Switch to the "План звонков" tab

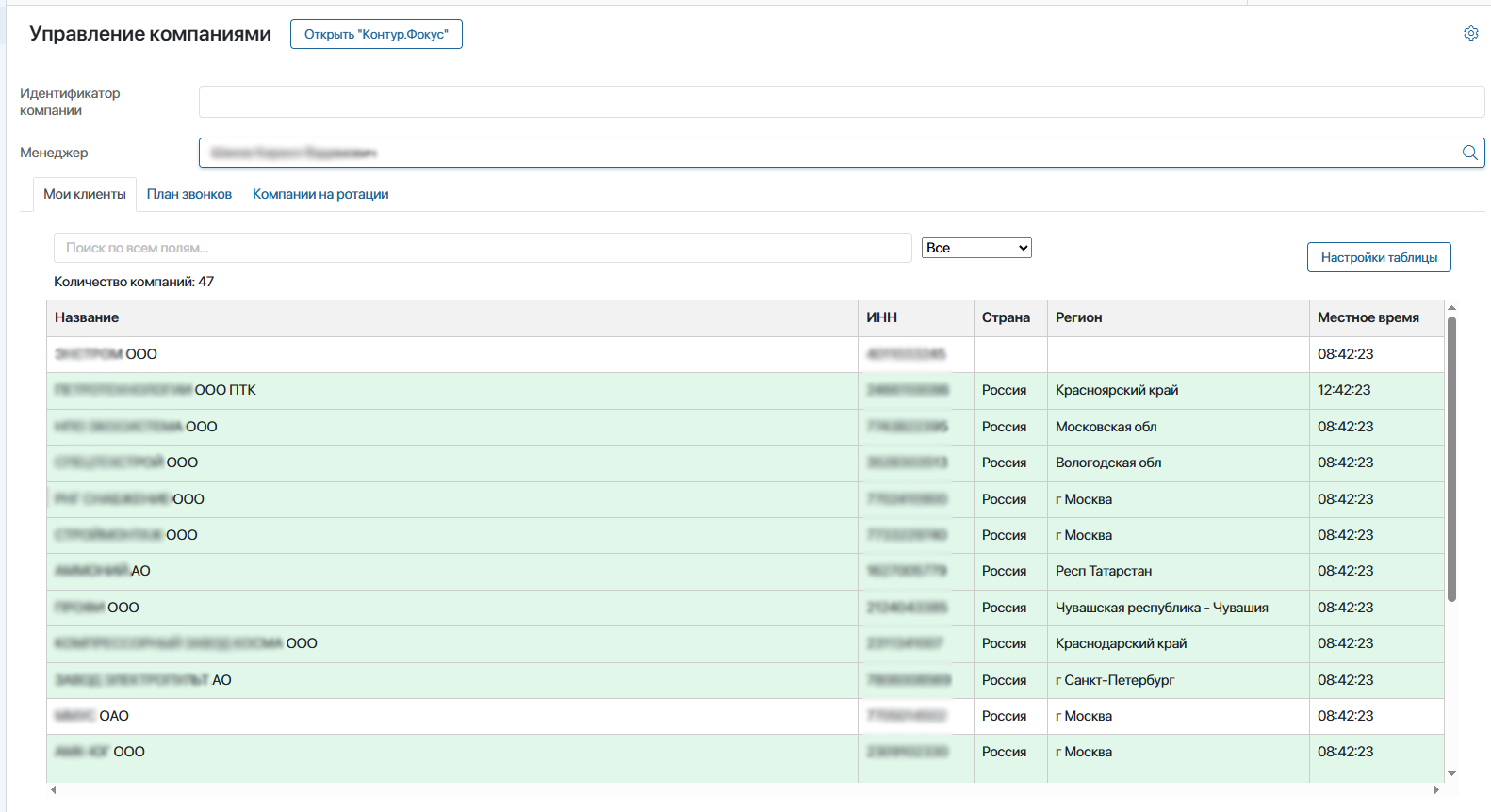point(189,194)
